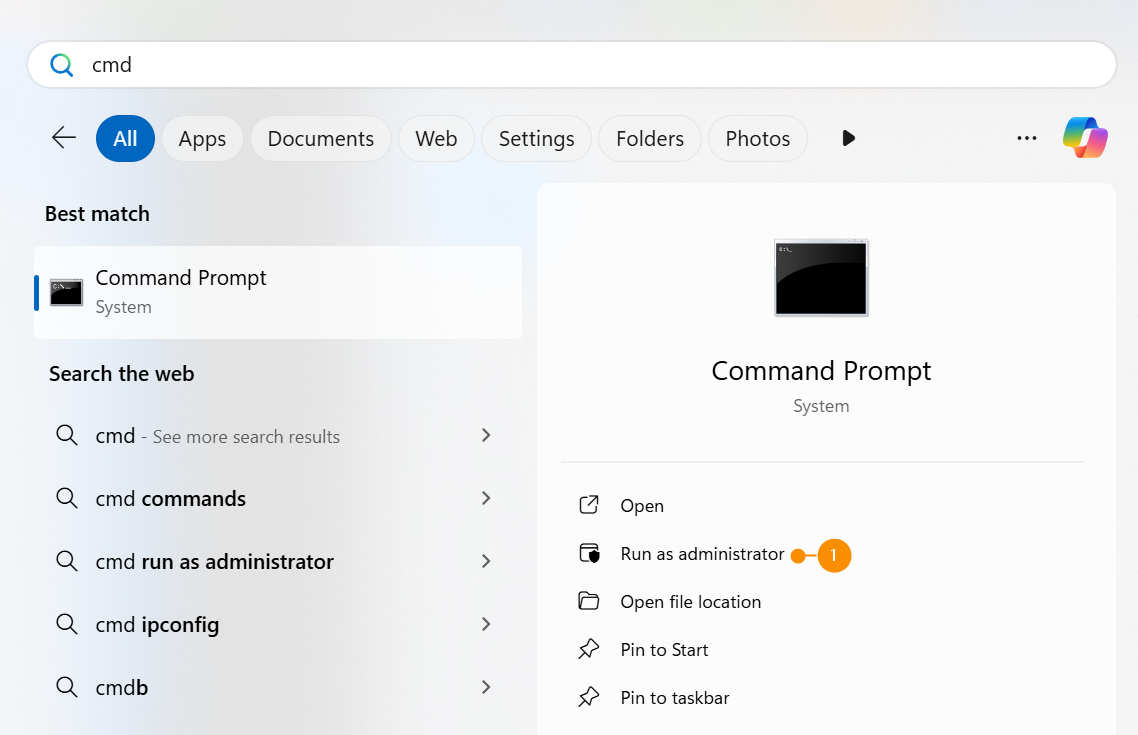Click Open in the actions list
This screenshot has width=1138, height=735.
pos(641,506)
